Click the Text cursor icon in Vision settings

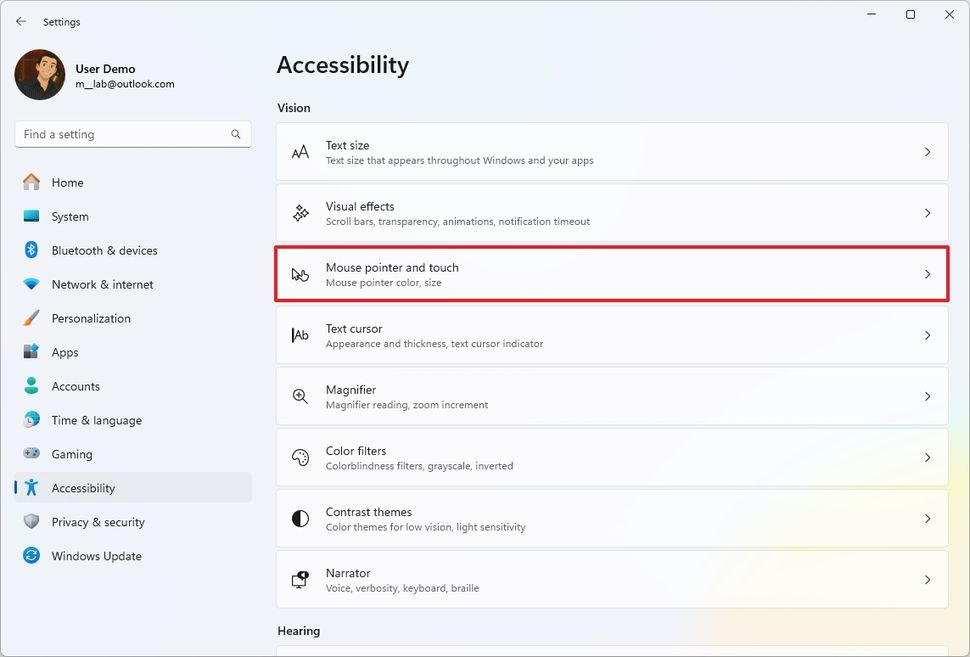pyautogui.click(x=300, y=335)
